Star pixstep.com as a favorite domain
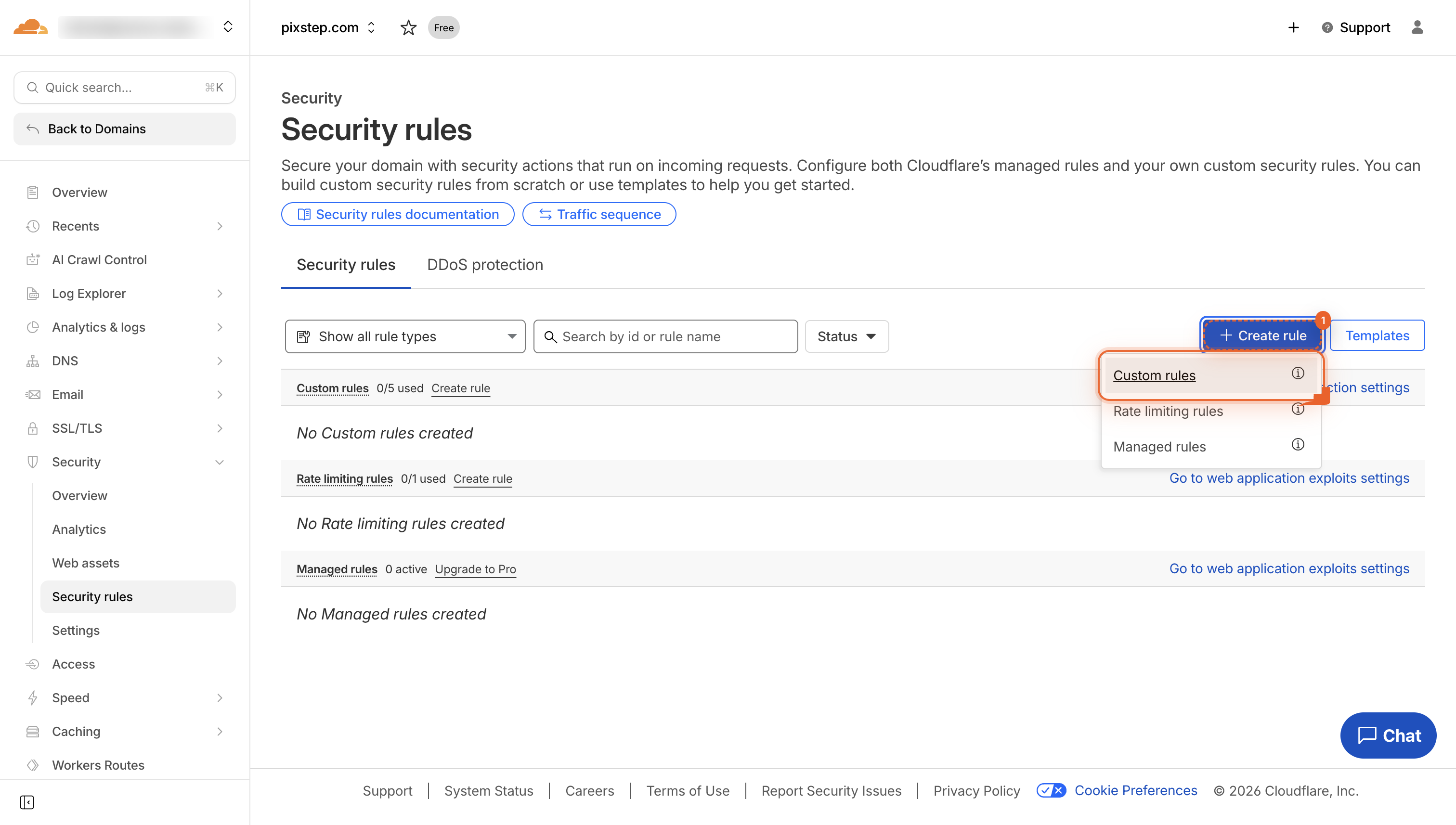Image resolution: width=1456 pixels, height=825 pixels. (408, 27)
